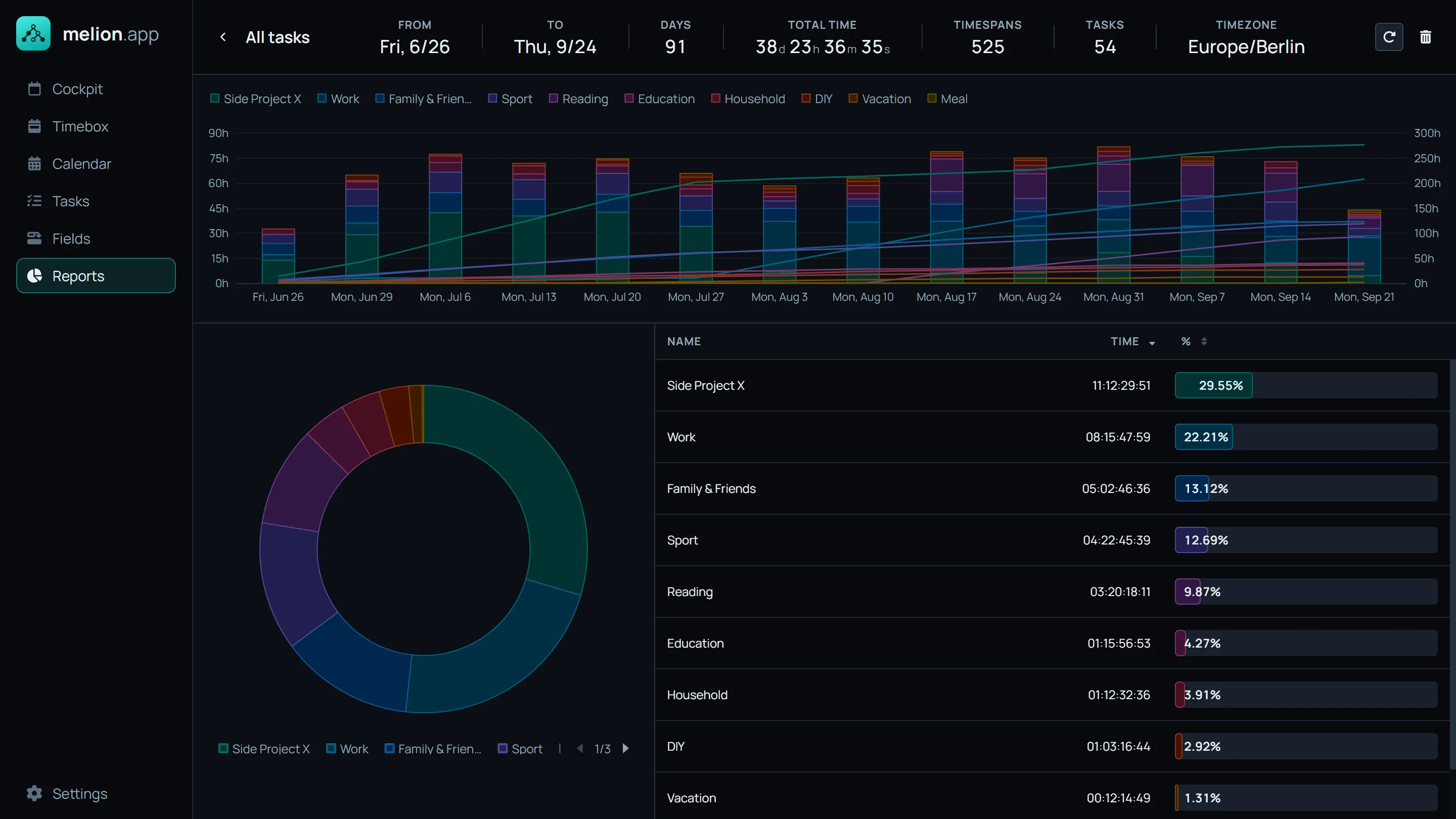Click the Mon, Jul 6 stacked bar
Viewport: 1456px width, 819px height.
coord(445,218)
